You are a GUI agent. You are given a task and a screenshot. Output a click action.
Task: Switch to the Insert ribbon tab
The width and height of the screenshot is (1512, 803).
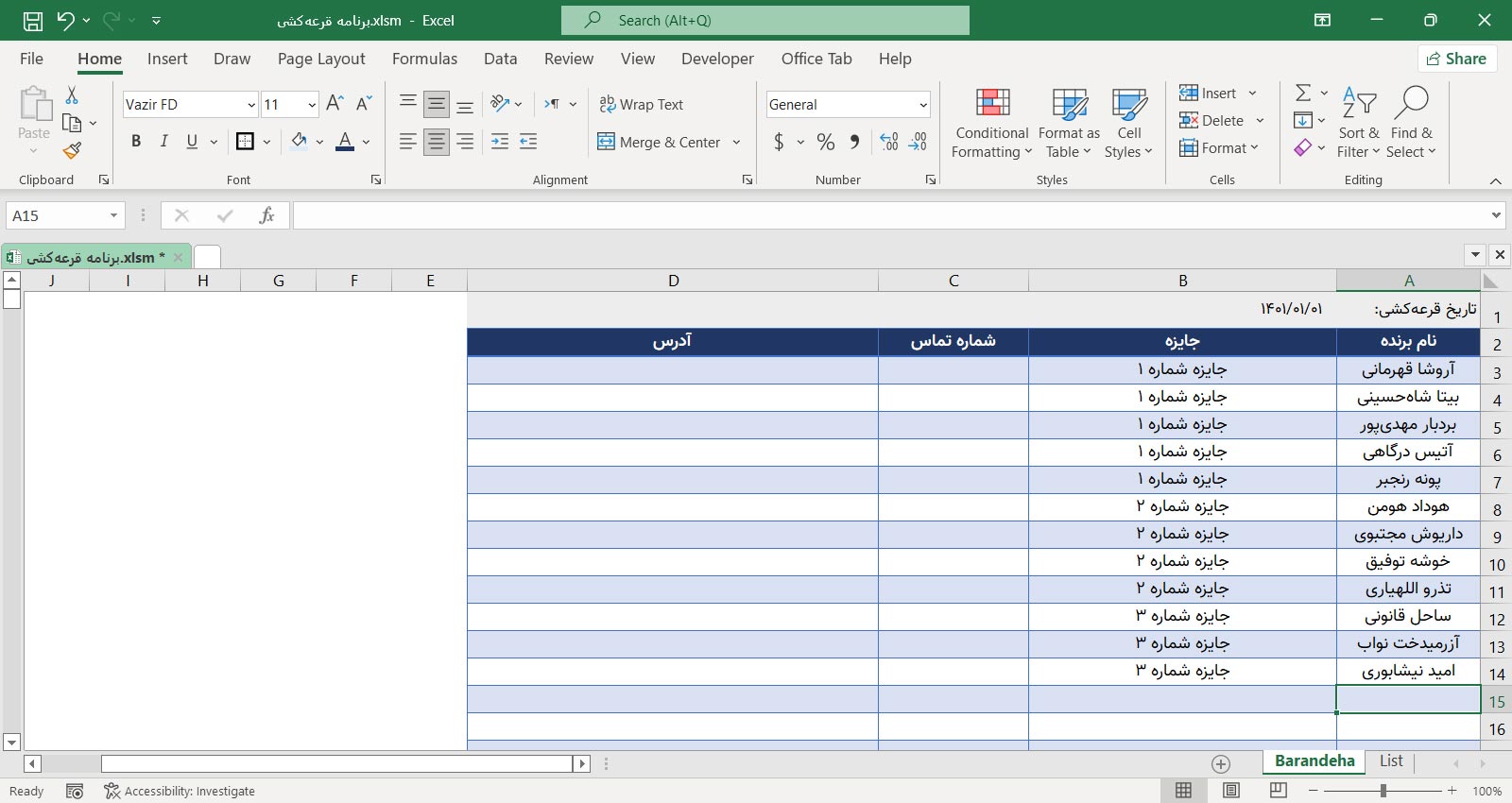[167, 59]
